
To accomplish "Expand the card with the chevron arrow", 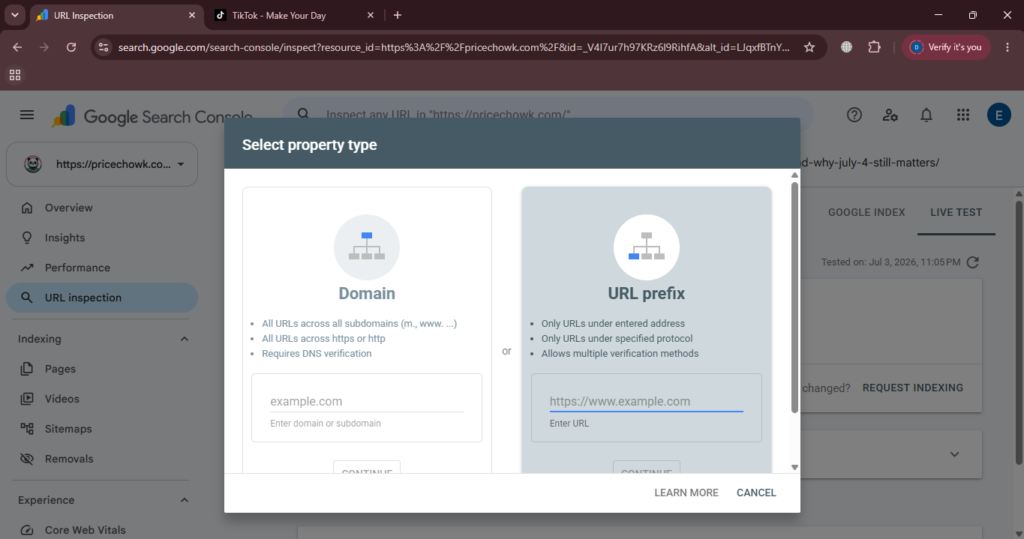I will 954,454.
